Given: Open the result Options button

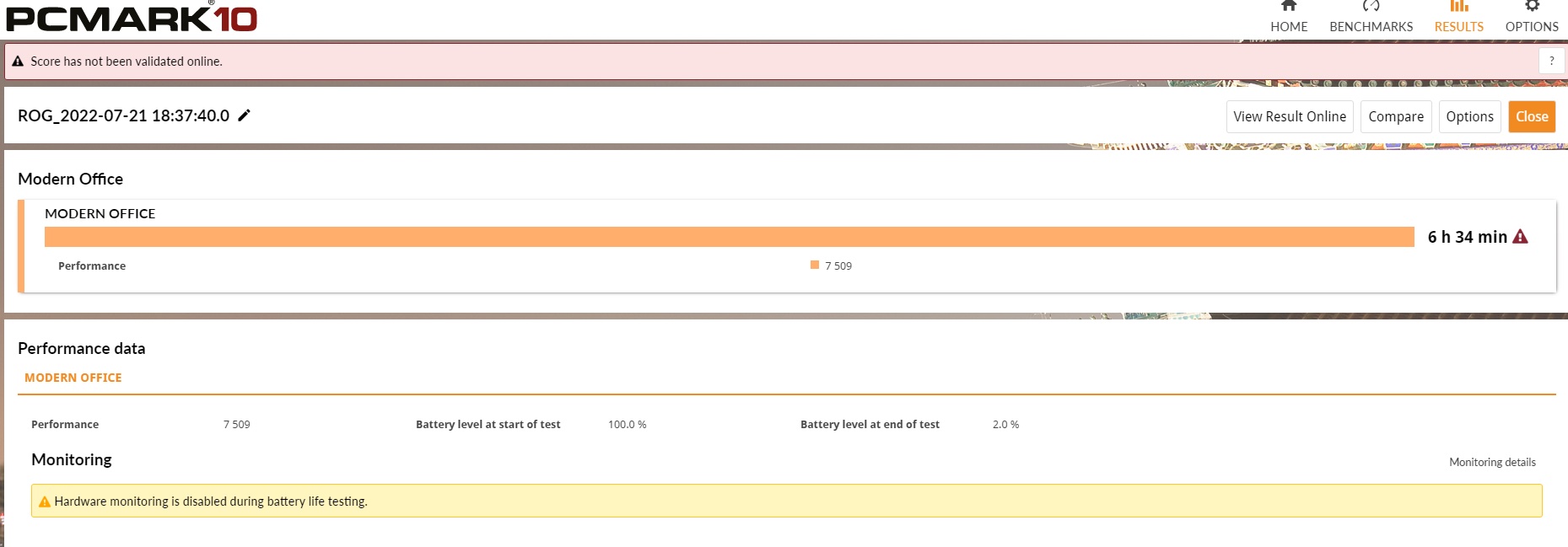Looking at the screenshot, I should (x=1469, y=116).
